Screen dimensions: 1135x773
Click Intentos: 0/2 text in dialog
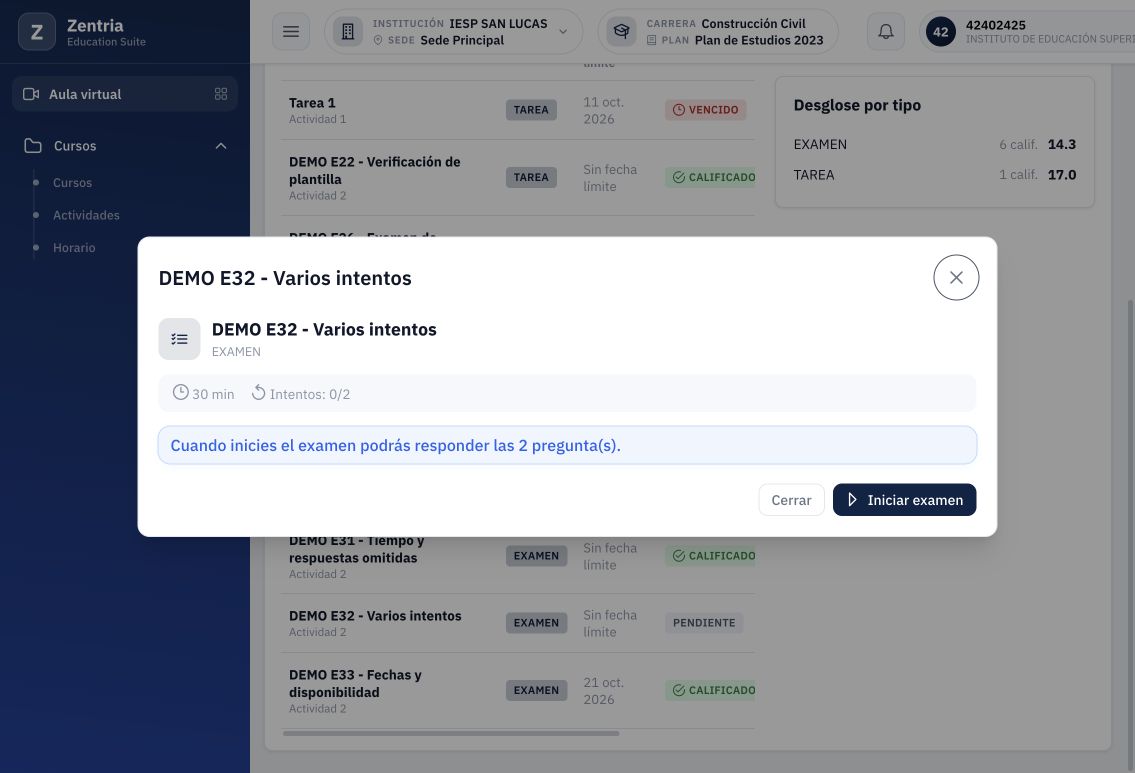click(310, 394)
